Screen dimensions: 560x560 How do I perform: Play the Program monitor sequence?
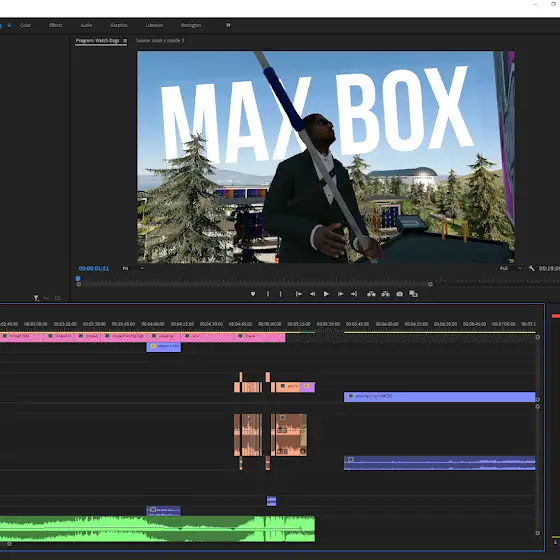326,294
